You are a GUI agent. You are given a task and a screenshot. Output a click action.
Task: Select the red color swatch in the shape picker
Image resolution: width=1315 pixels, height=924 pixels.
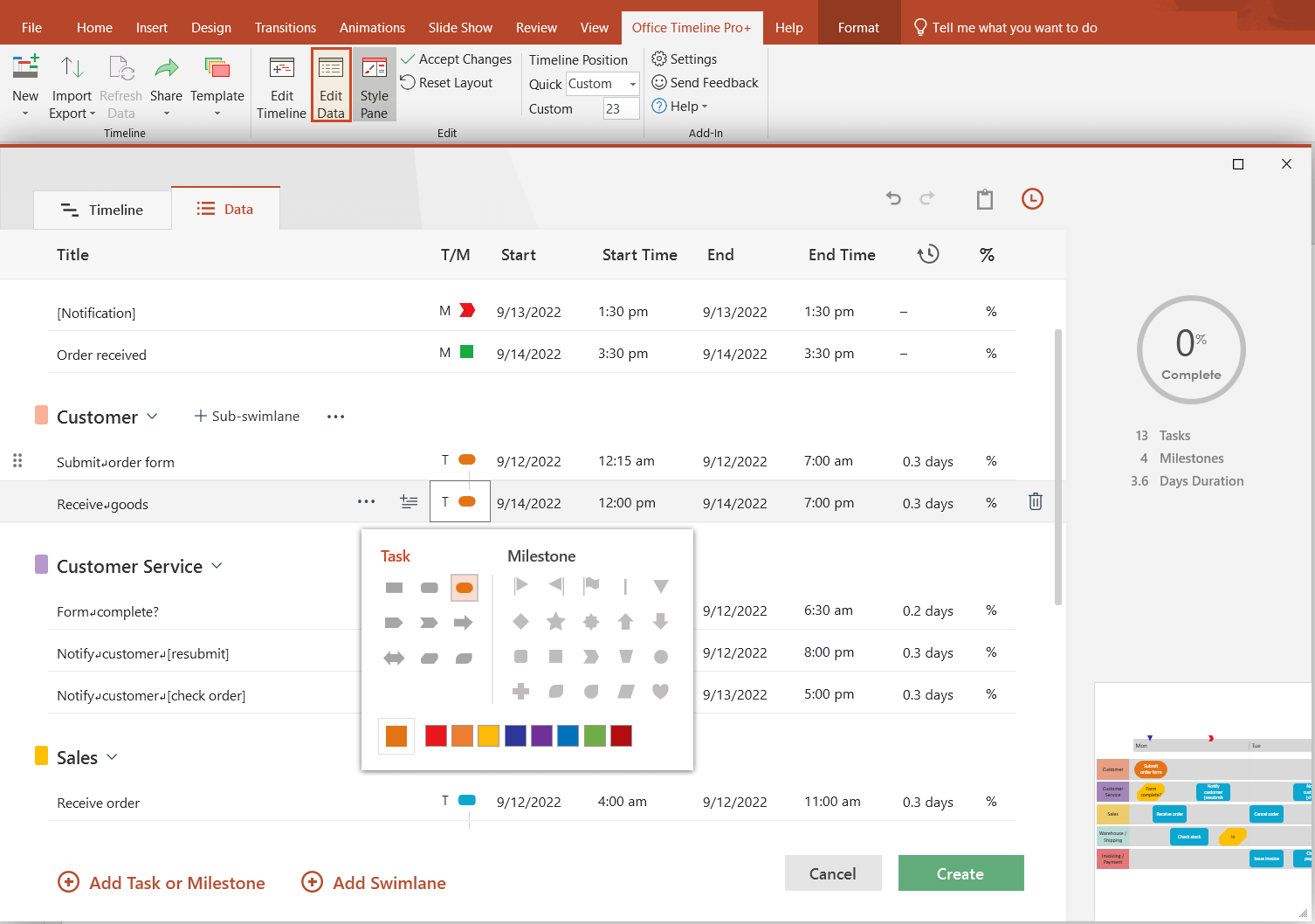point(435,735)
